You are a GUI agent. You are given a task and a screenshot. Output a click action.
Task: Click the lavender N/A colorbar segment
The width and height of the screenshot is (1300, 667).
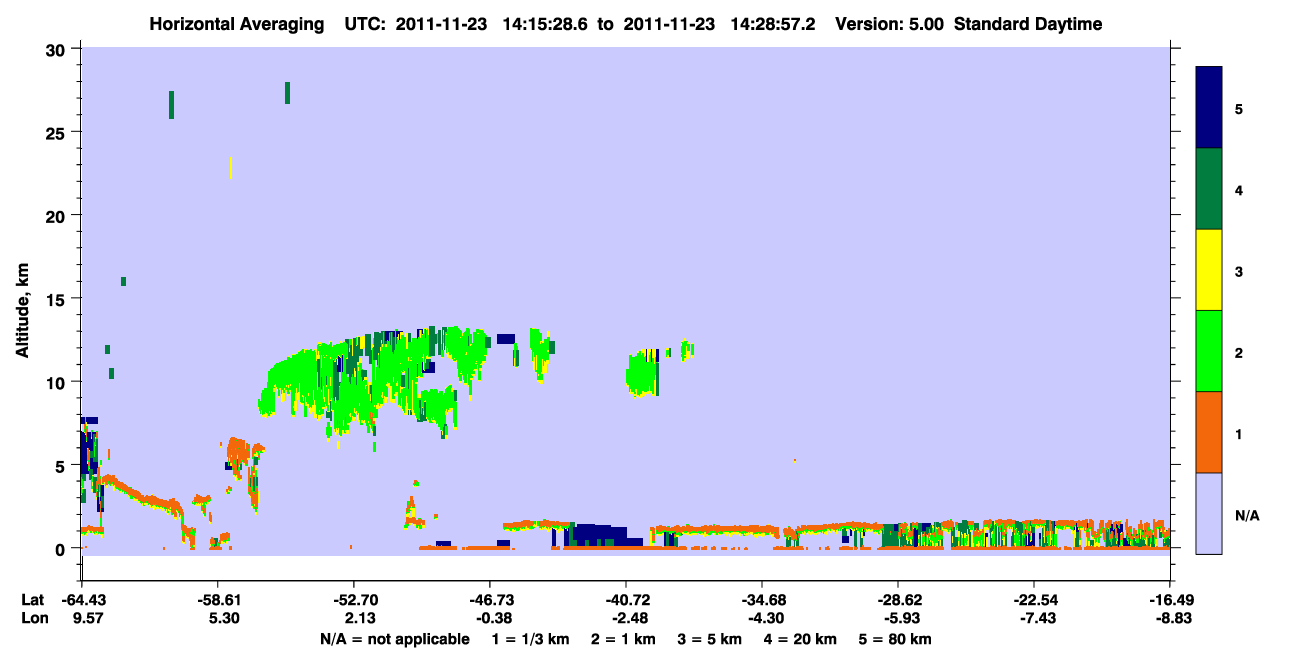pyautogui.click(x=1209, y=513)
